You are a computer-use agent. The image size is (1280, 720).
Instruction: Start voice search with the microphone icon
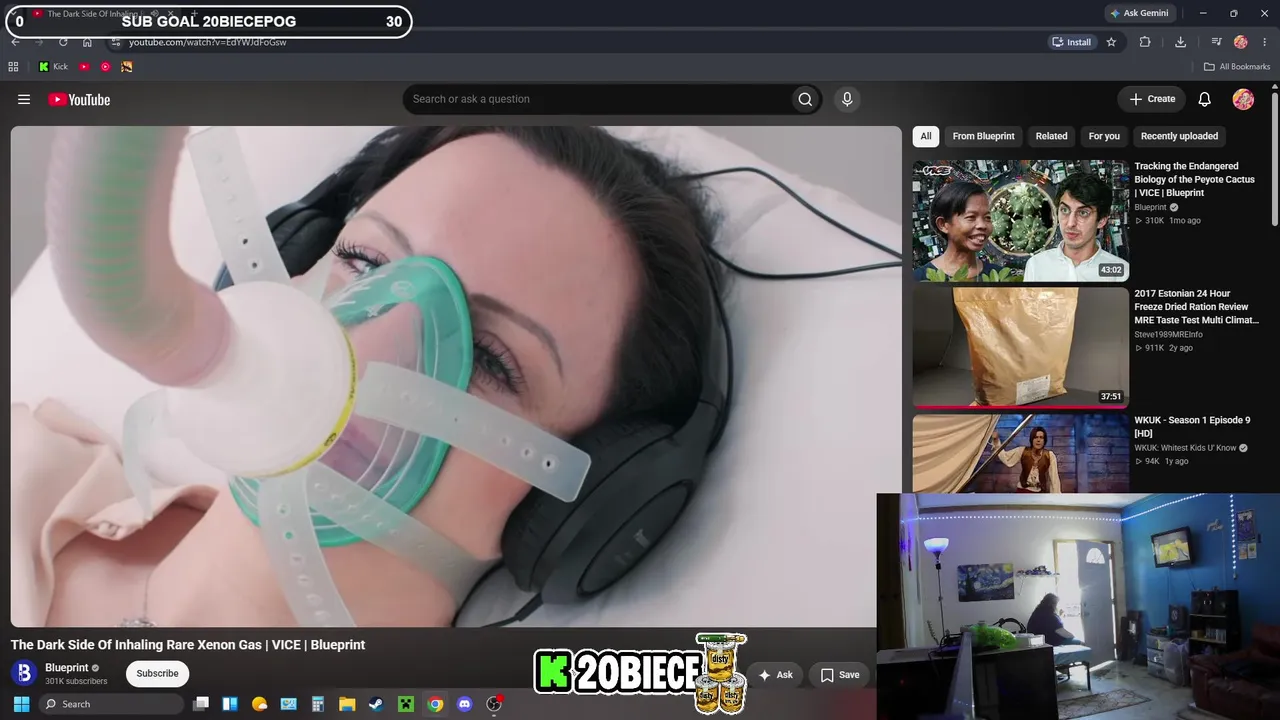coord(847,99)
